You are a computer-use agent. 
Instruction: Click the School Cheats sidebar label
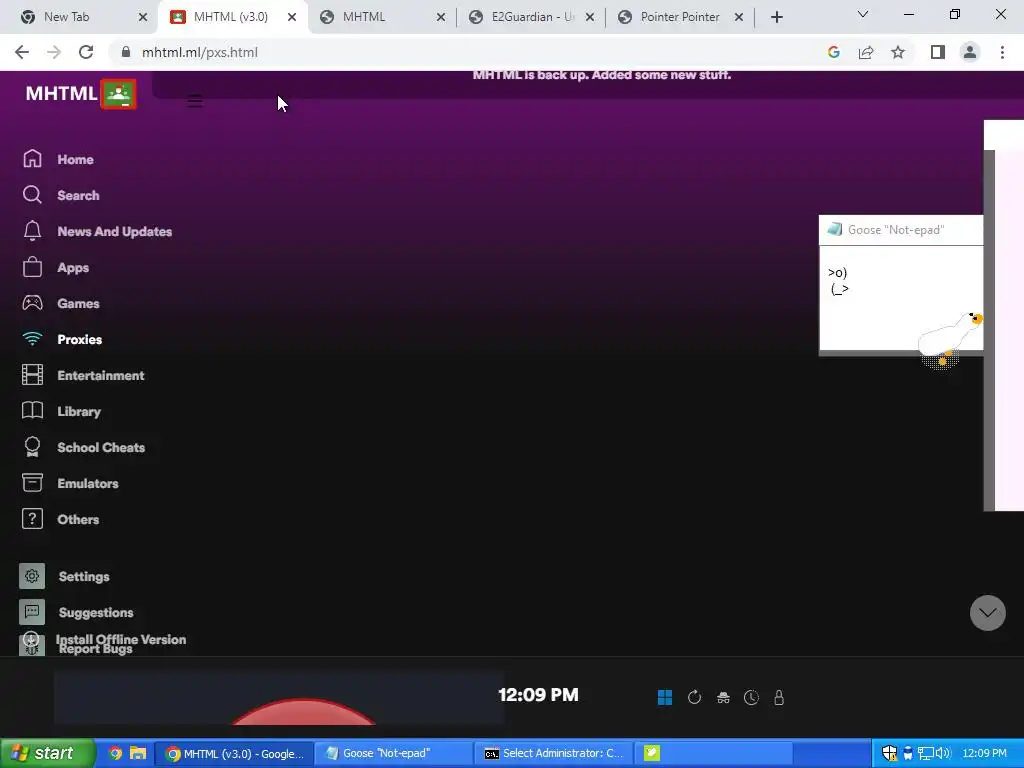101,447
